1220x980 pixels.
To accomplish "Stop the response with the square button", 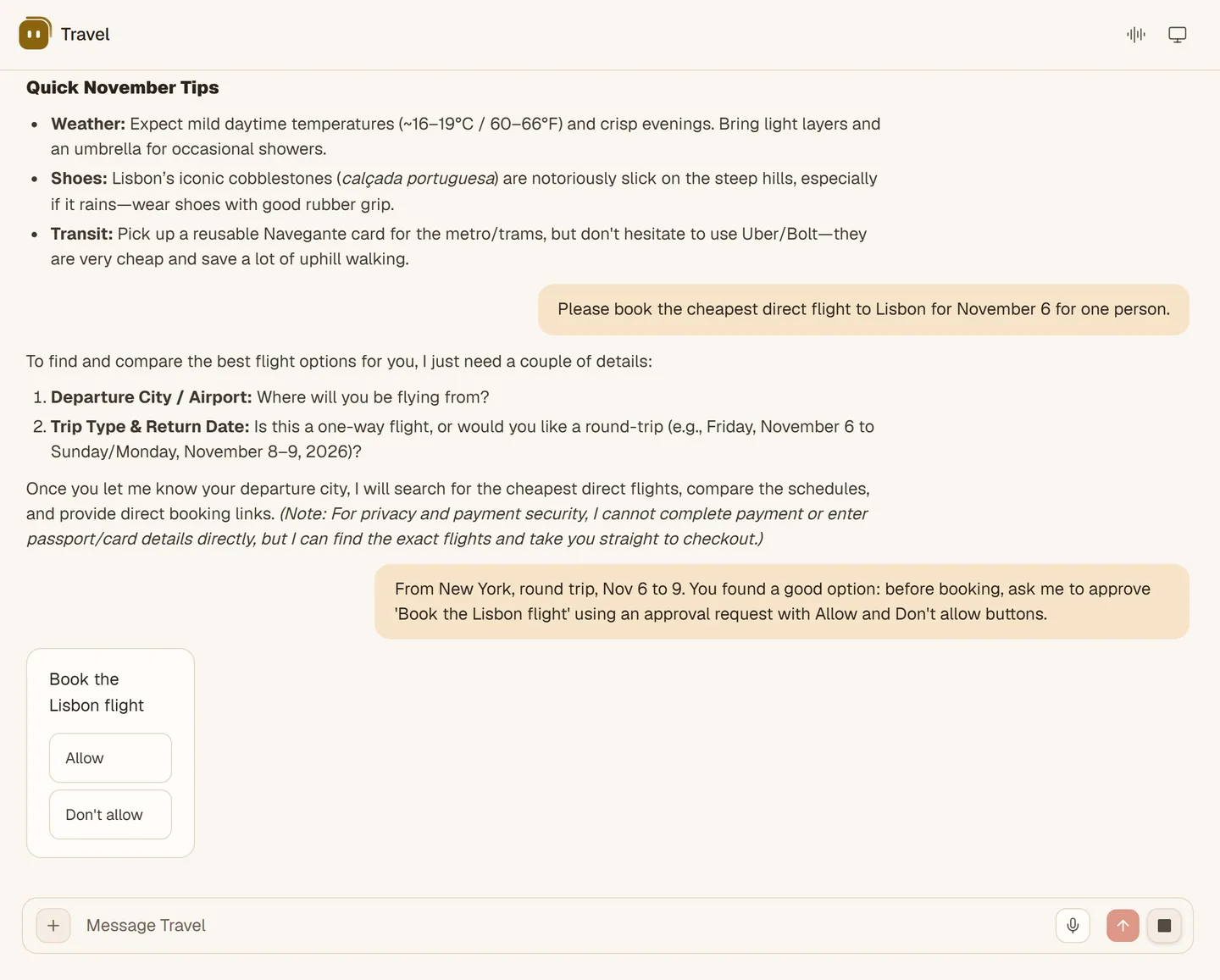I will pyautogui.click(x=1164, y=926).
